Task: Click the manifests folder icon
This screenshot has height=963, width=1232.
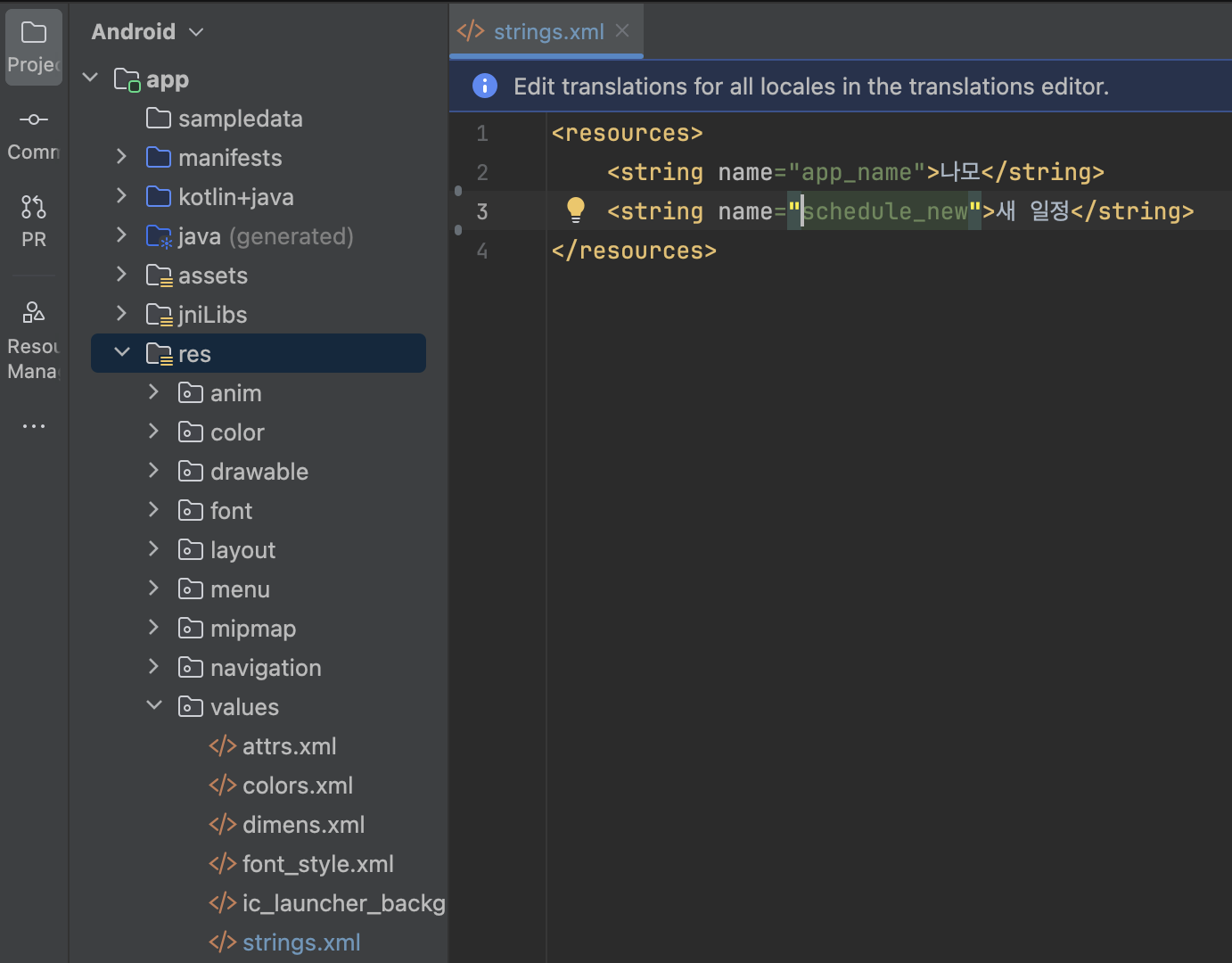Action: (x=159, y=157)
